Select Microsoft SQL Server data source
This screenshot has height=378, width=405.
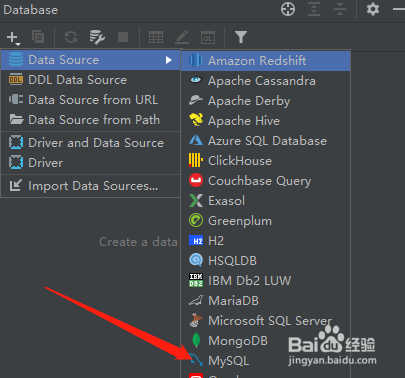(x=266, y=321)
